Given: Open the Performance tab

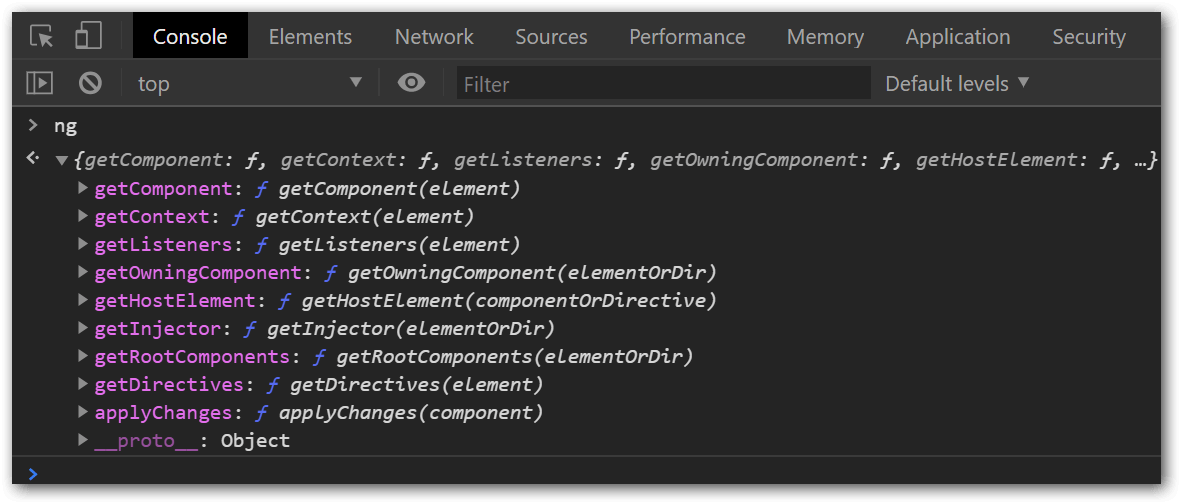Looking at the screenshot, I should [687, 37].
